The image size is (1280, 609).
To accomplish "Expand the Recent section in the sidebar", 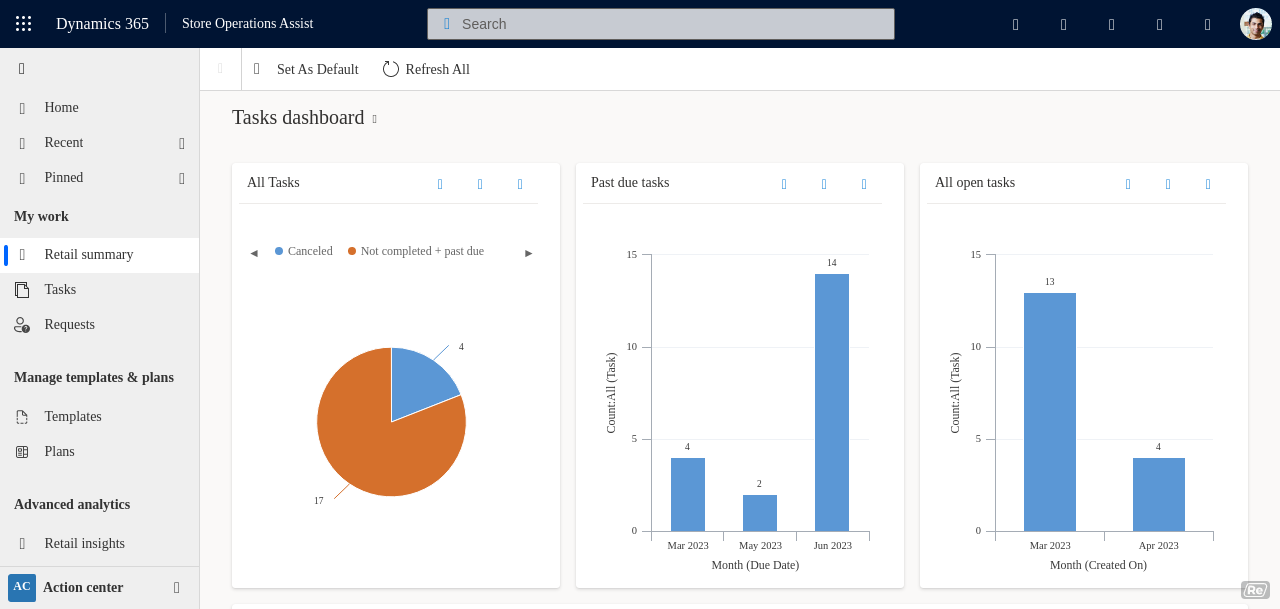I will click(181, 142).
